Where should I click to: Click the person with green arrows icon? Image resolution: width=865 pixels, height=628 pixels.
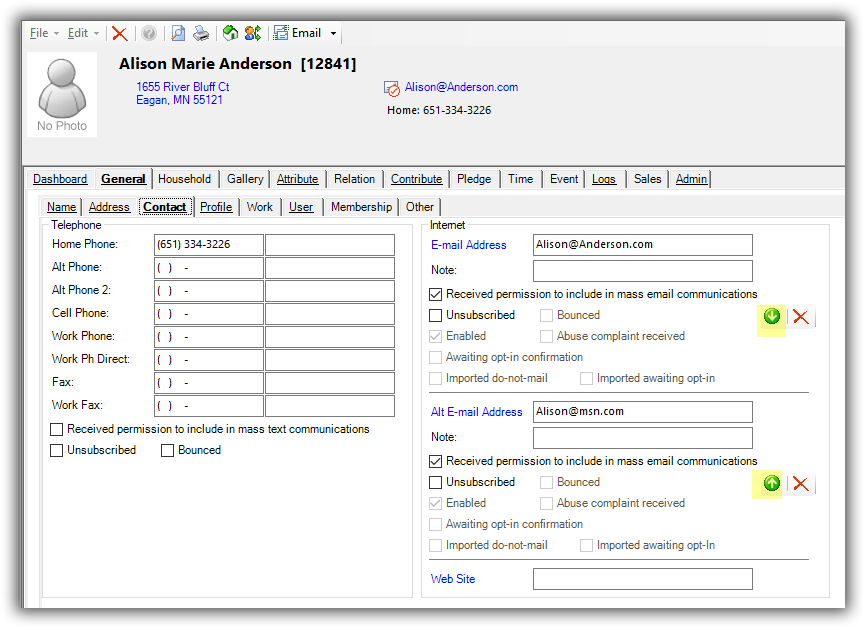click(253, 33)
